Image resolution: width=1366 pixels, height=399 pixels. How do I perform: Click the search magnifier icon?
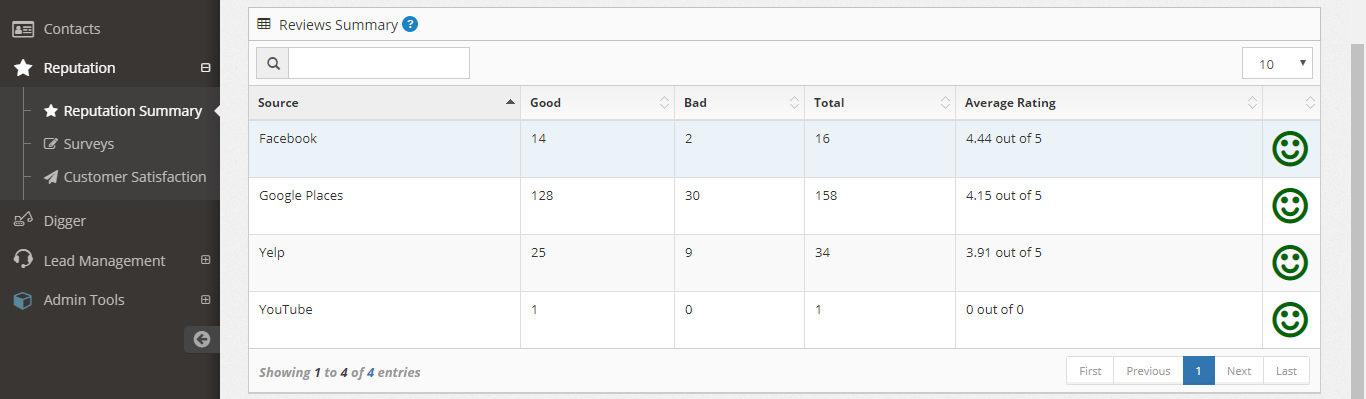272,63
